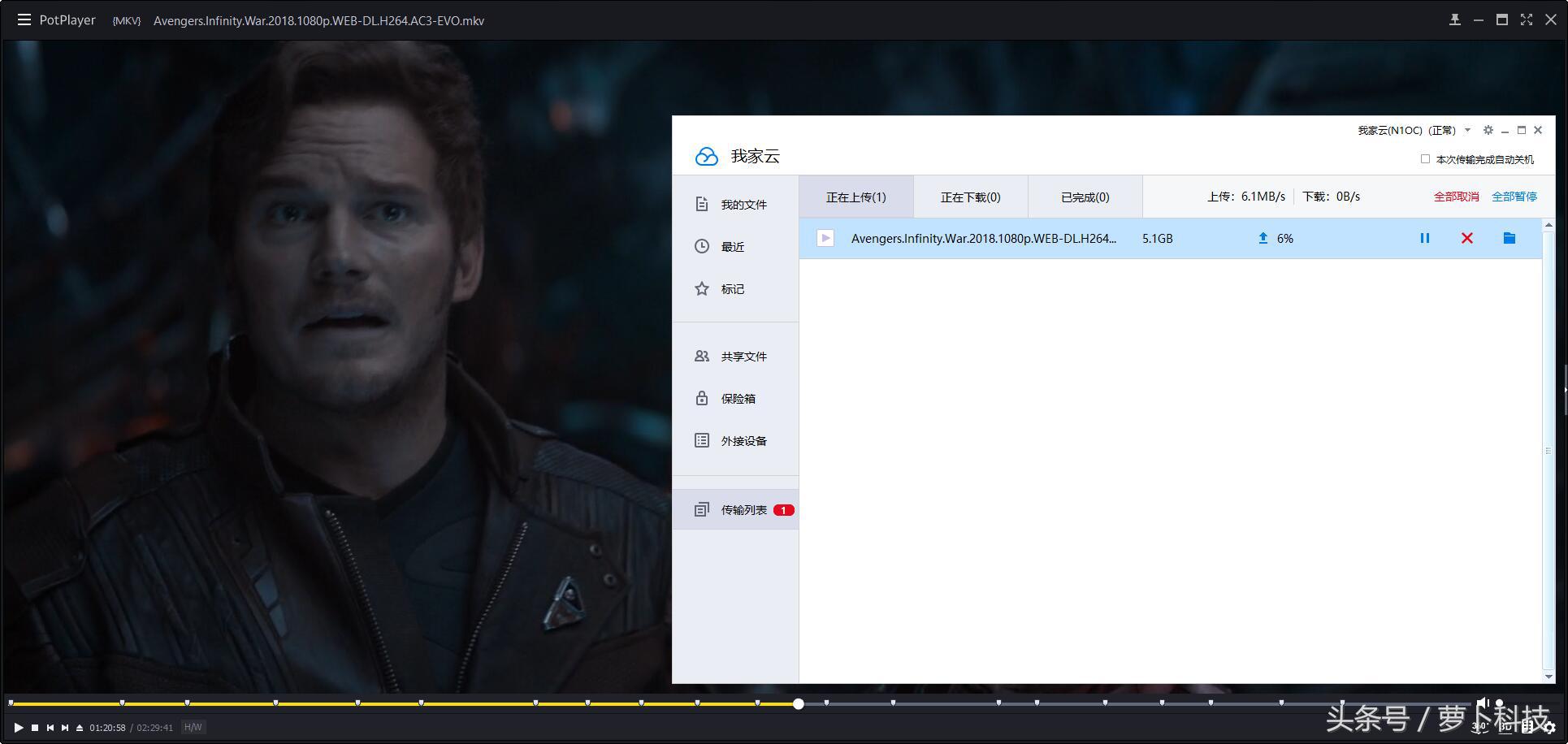Pause the Avengers upload task
The height and width of the screenshot is (744, 1568).
[x=1424, y=238]
